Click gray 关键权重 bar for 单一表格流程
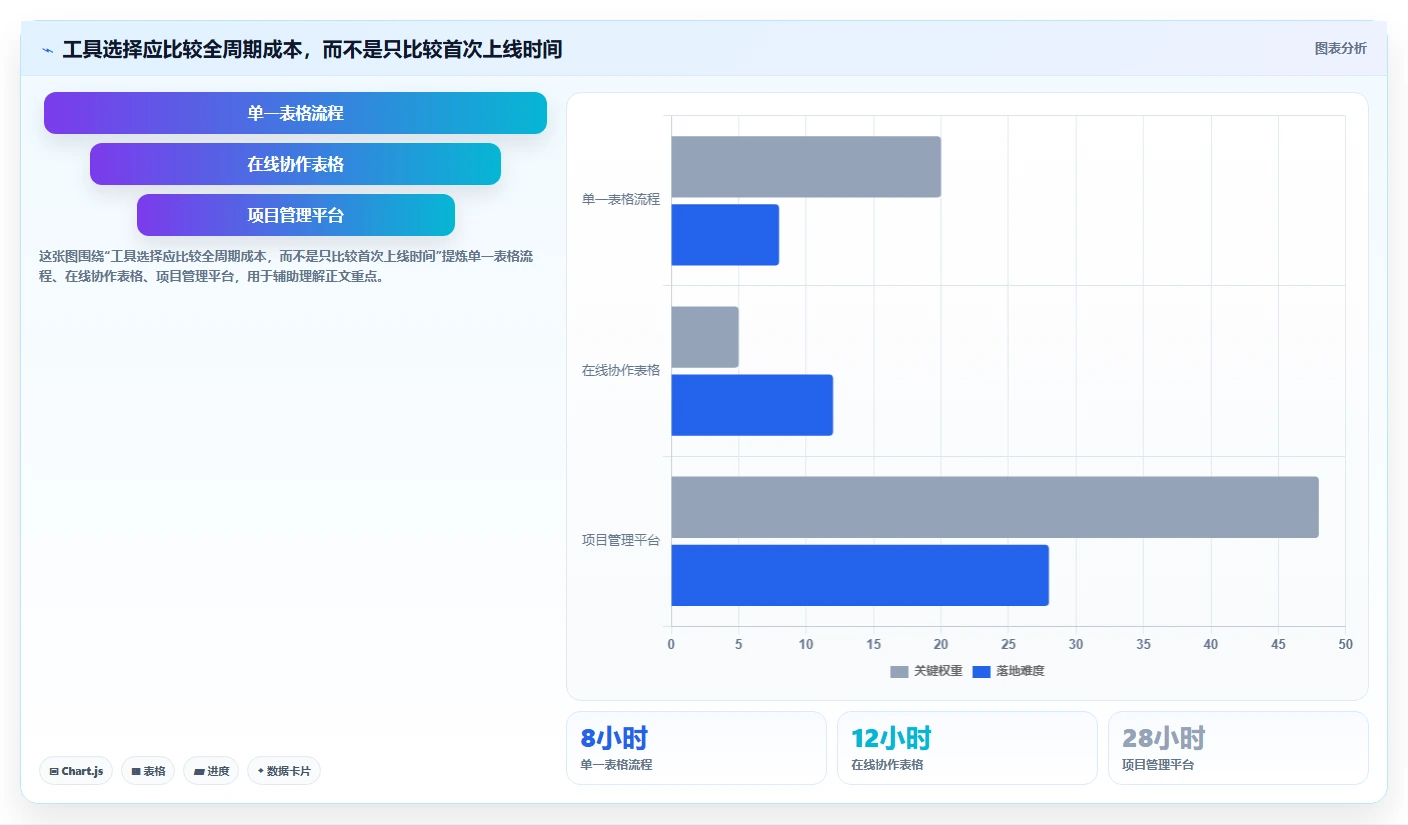 coord(806,167)
